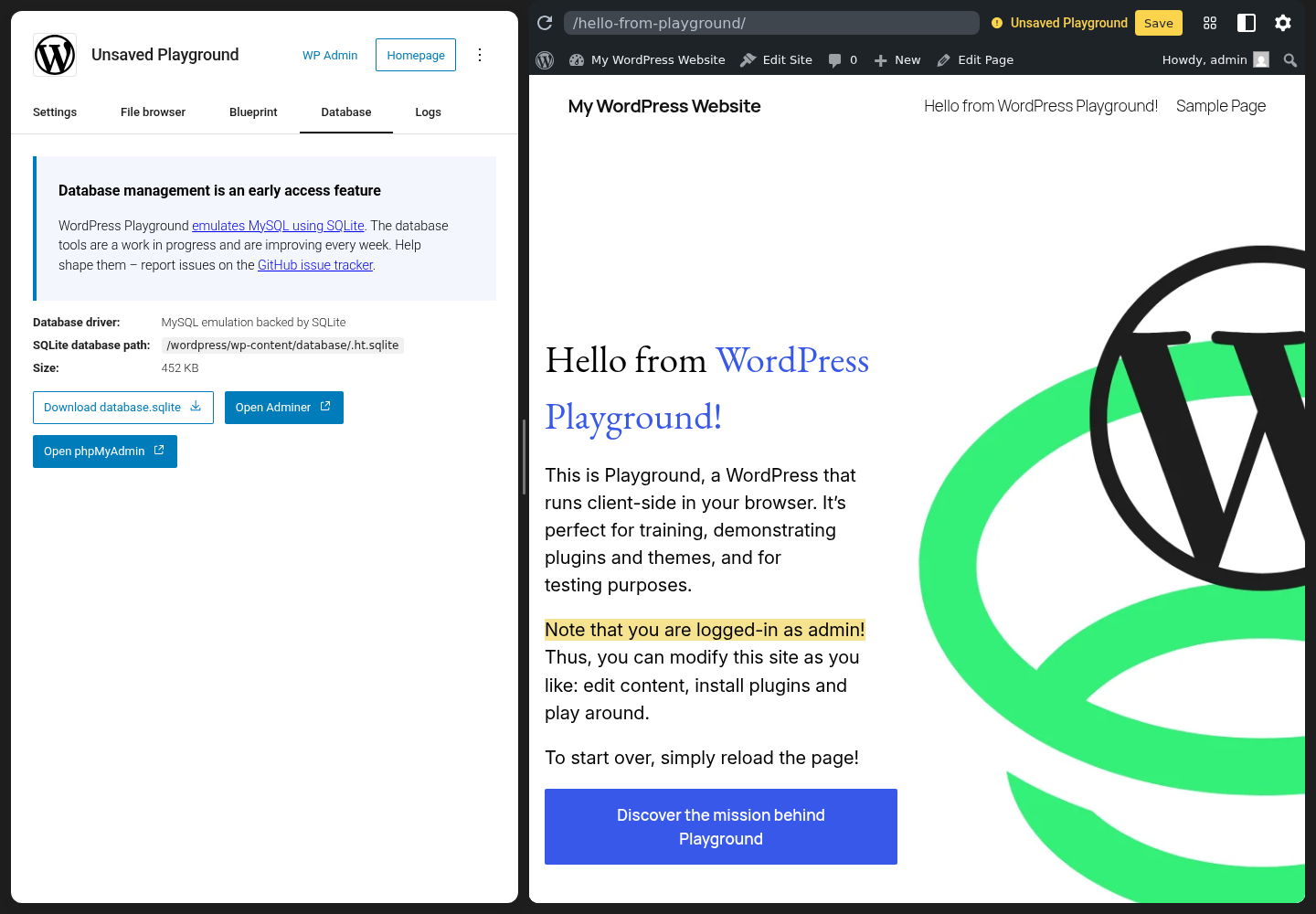Viewport: 1316px width, 914px height.
Task: Open Hello from WordPress Playground! nav link
Action: coord(1041,106)
